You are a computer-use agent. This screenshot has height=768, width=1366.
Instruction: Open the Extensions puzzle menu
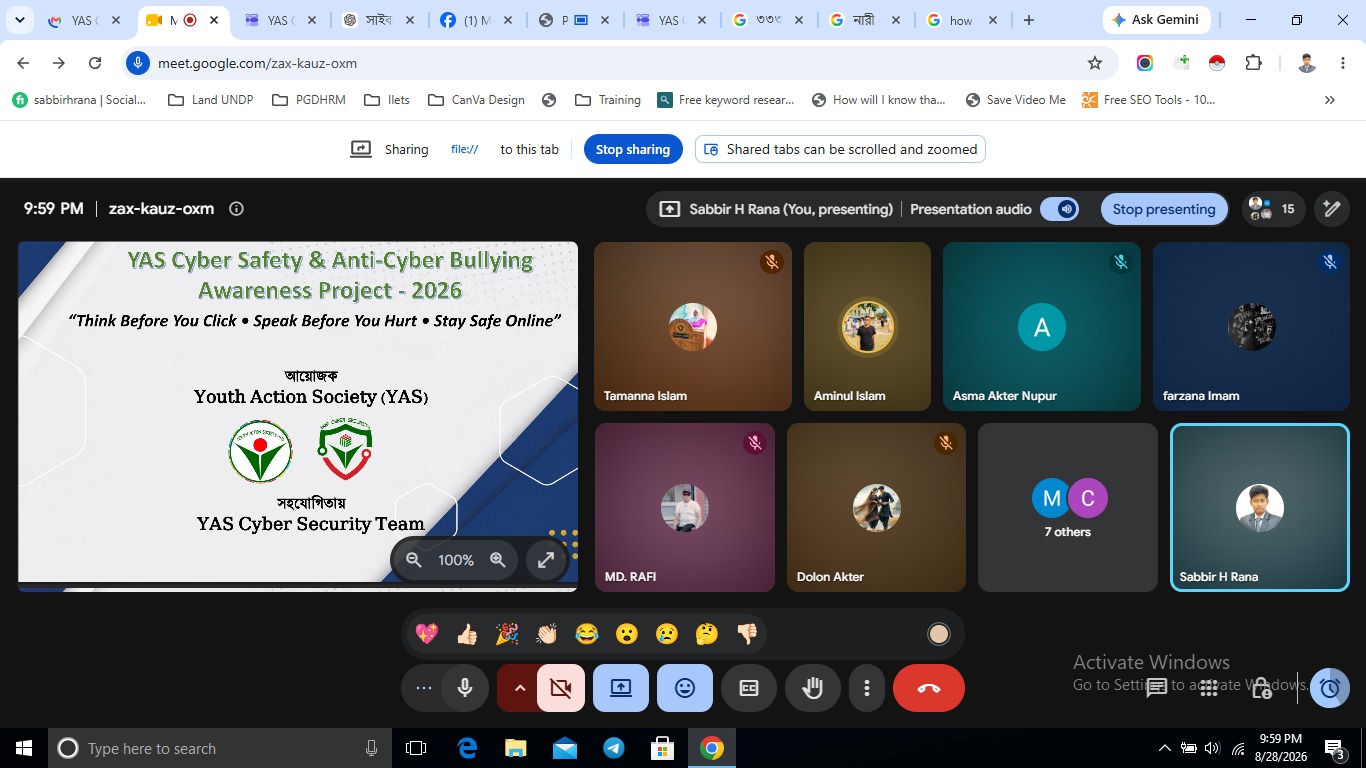click(x=1253, y=63)
